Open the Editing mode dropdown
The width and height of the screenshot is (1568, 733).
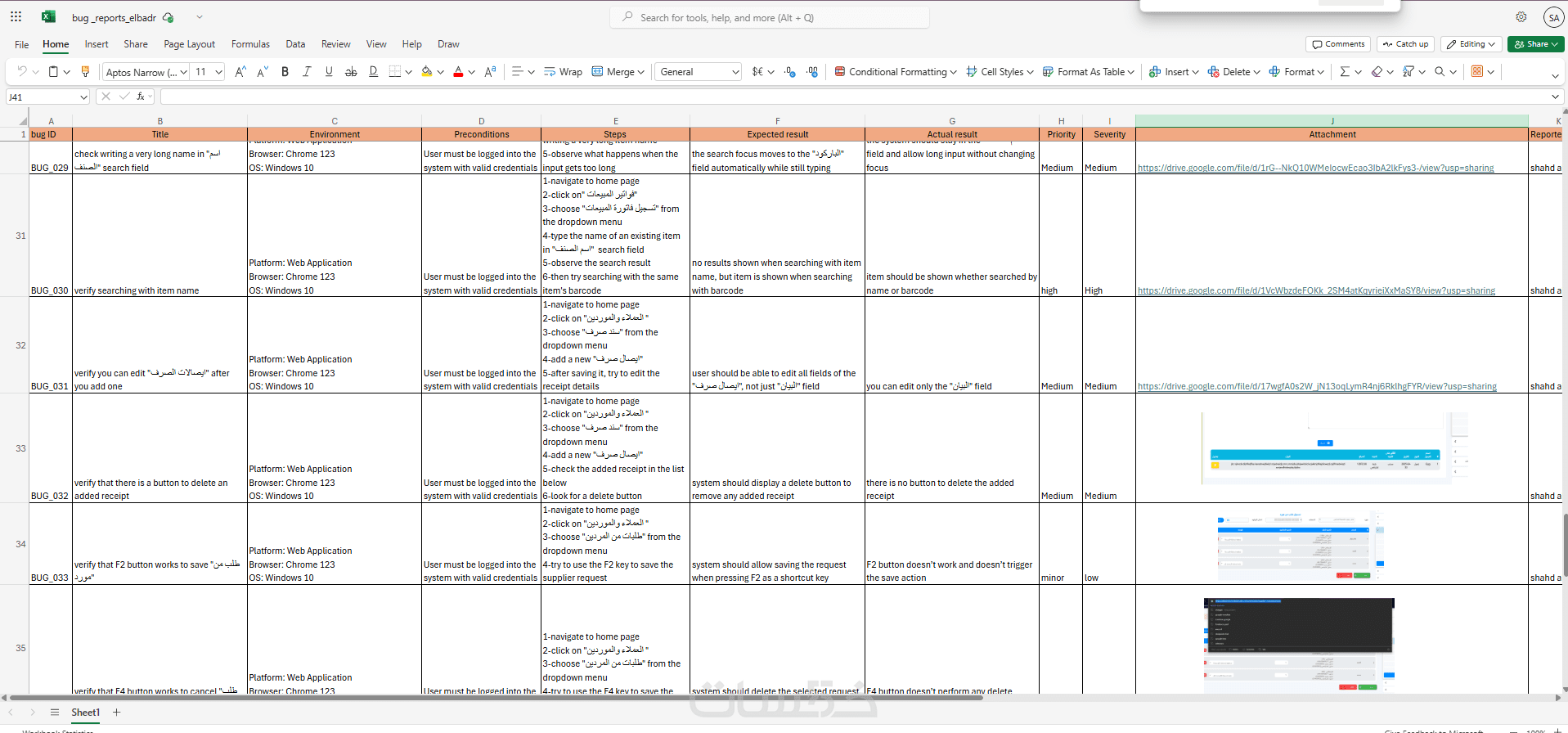(1471, 44)
